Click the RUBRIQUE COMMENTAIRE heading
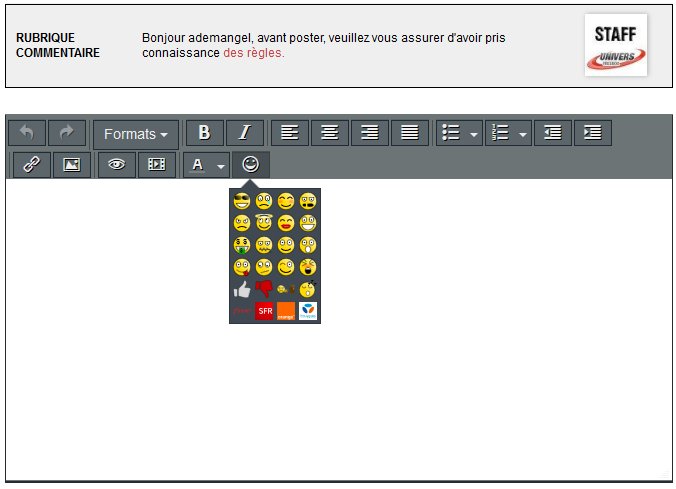The width and height of the screenshot is (676, 489). tap(58, 45)
